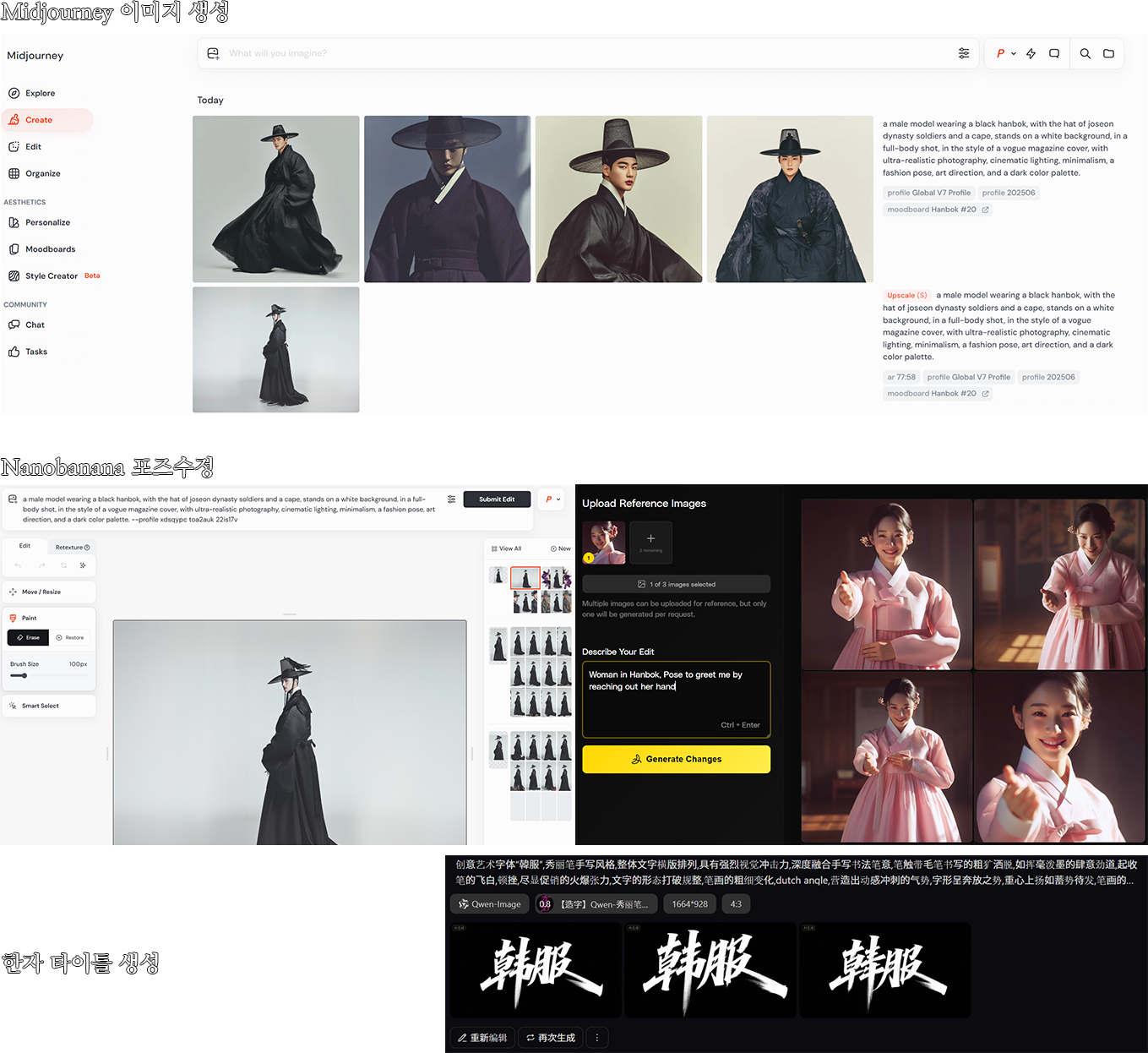Click the lightning bolt icon near the profile

pyautogui.click(x=1031, y=52)
